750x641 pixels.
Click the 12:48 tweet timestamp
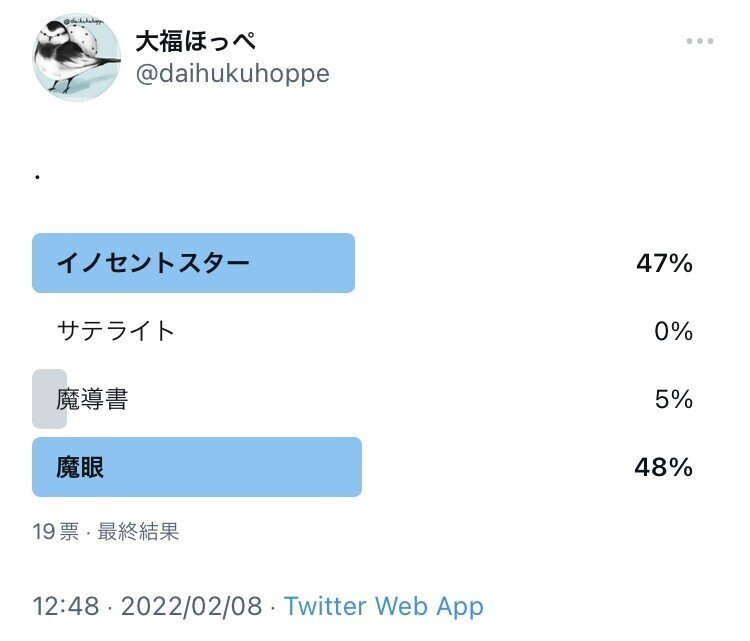[x=66, y=605]
